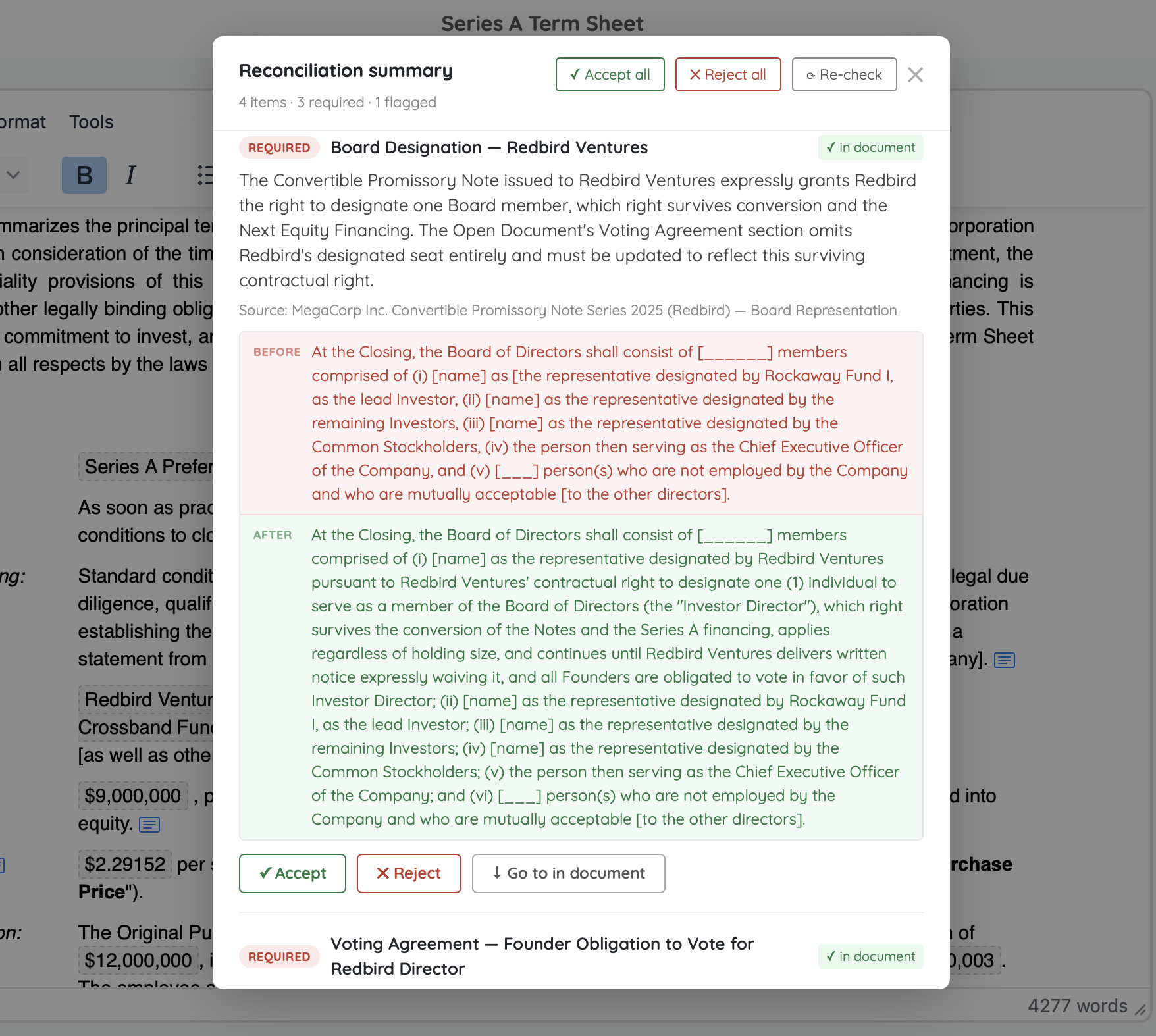Click the $2.29152 price field
1156x1036 pixels.
click(125, 864)
